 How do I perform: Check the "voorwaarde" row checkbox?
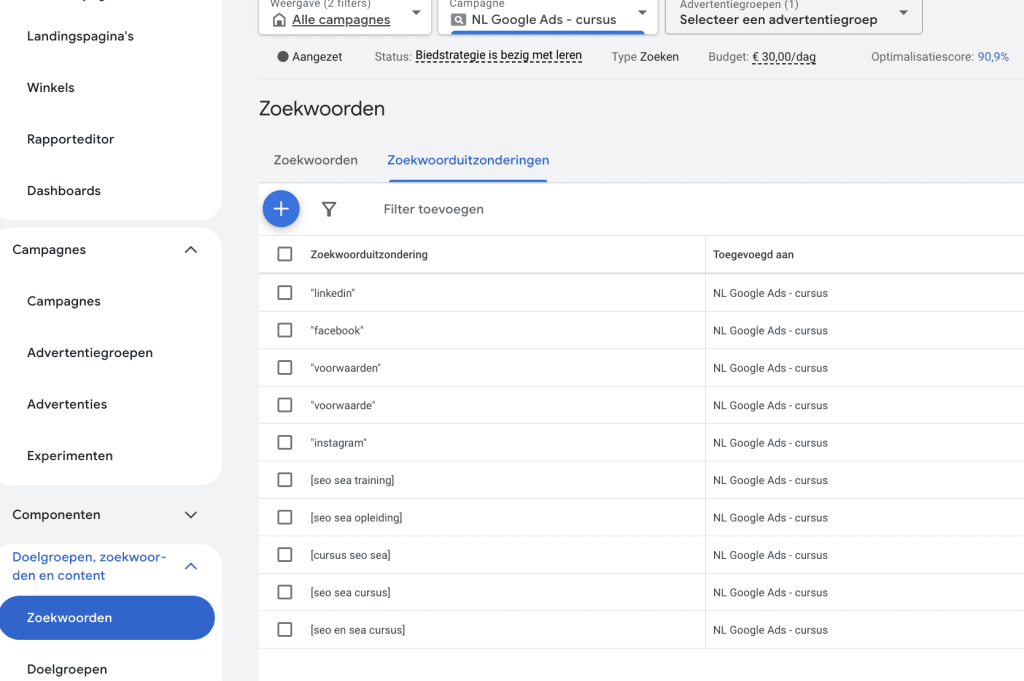tap(285, 405)
